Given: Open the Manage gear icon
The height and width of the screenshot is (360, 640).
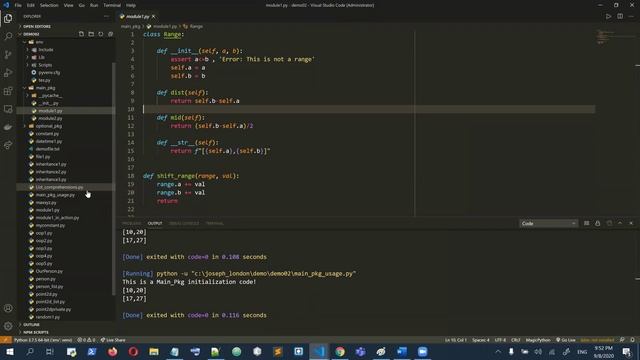Looking at the screenshot, I should pyautogui.click(x=8, y=326).
